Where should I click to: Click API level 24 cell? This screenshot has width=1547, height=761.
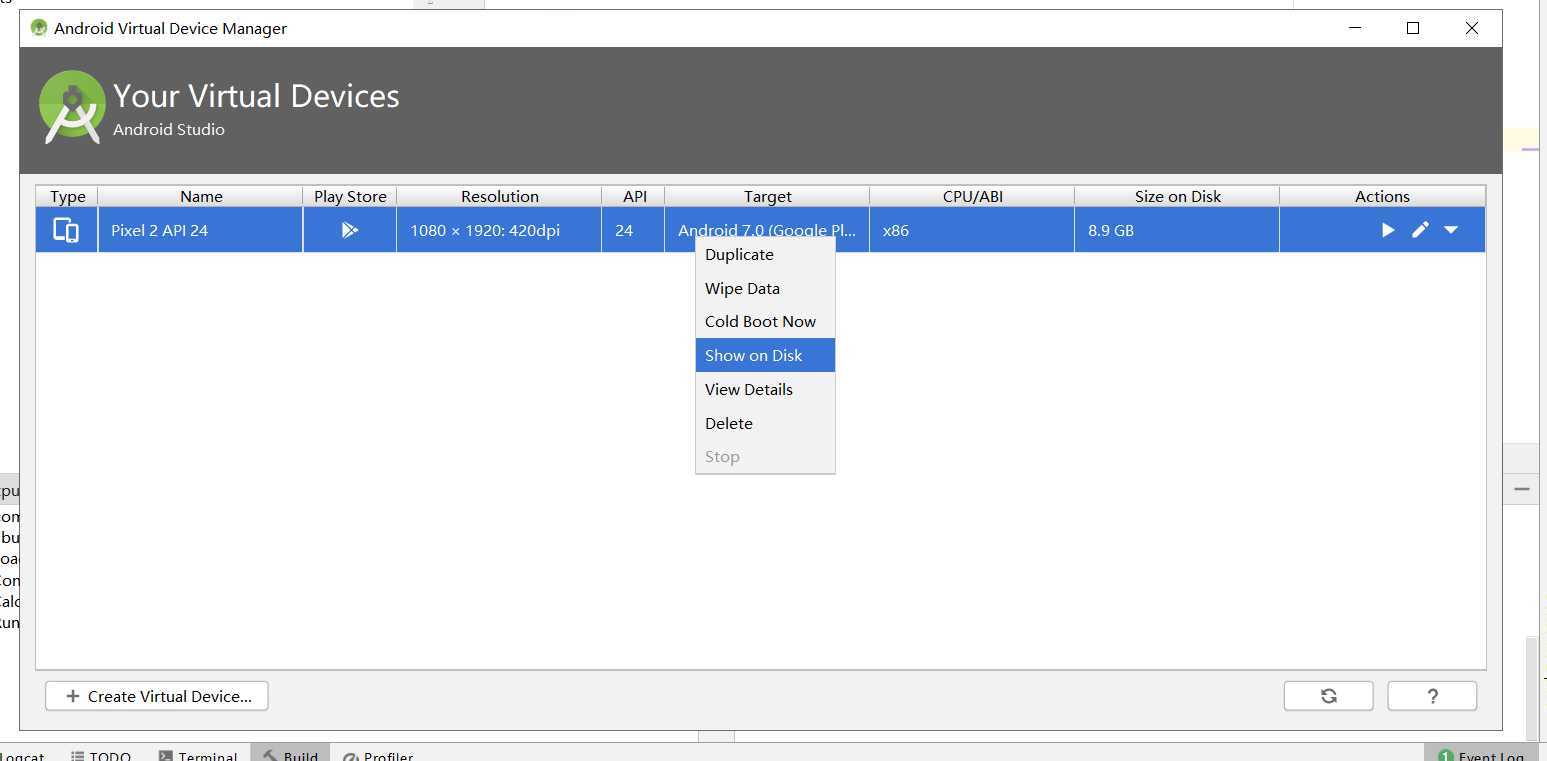(633, 230)
